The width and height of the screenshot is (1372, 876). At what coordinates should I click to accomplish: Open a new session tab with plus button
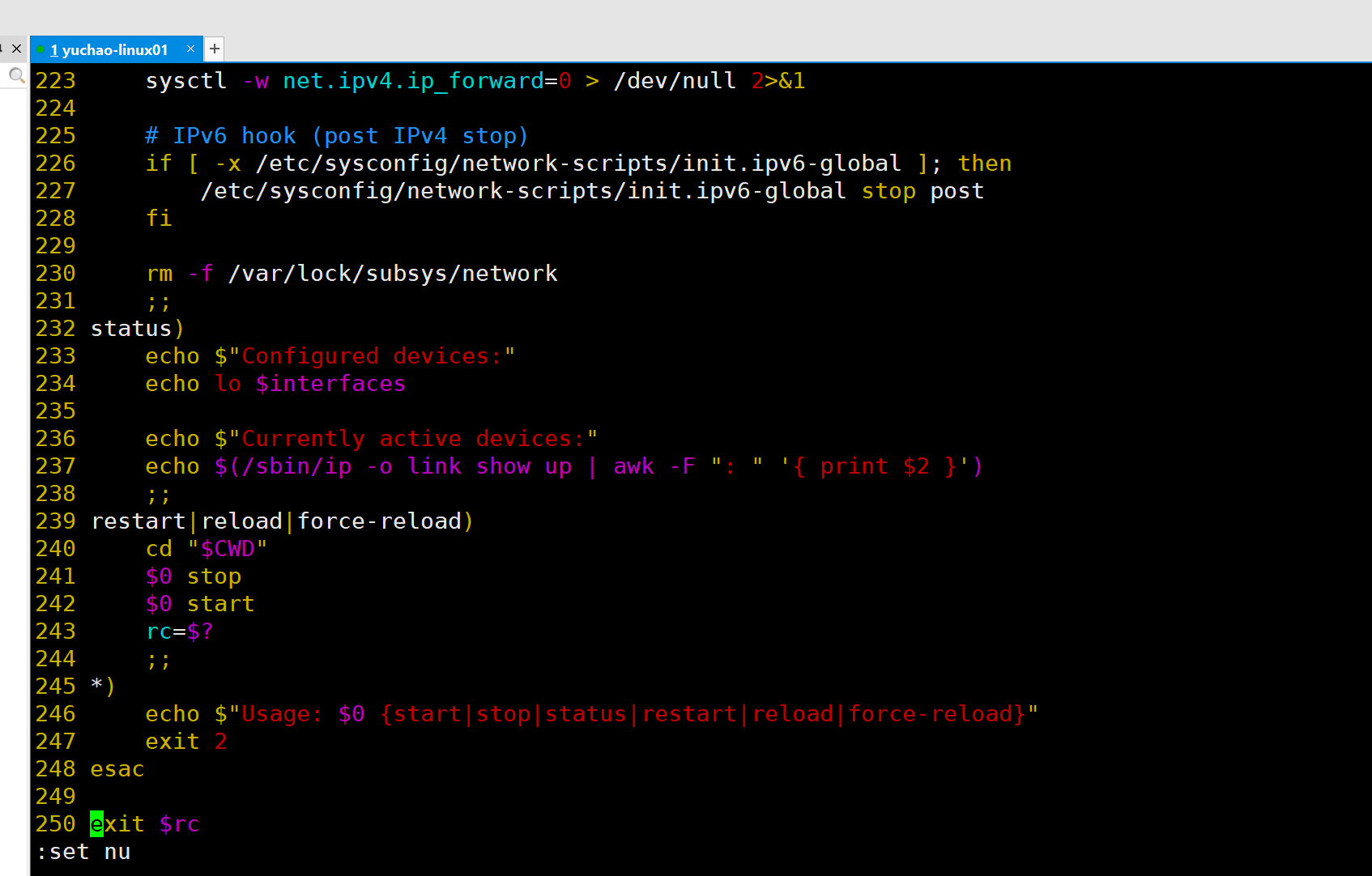click(x=215, y=49)
